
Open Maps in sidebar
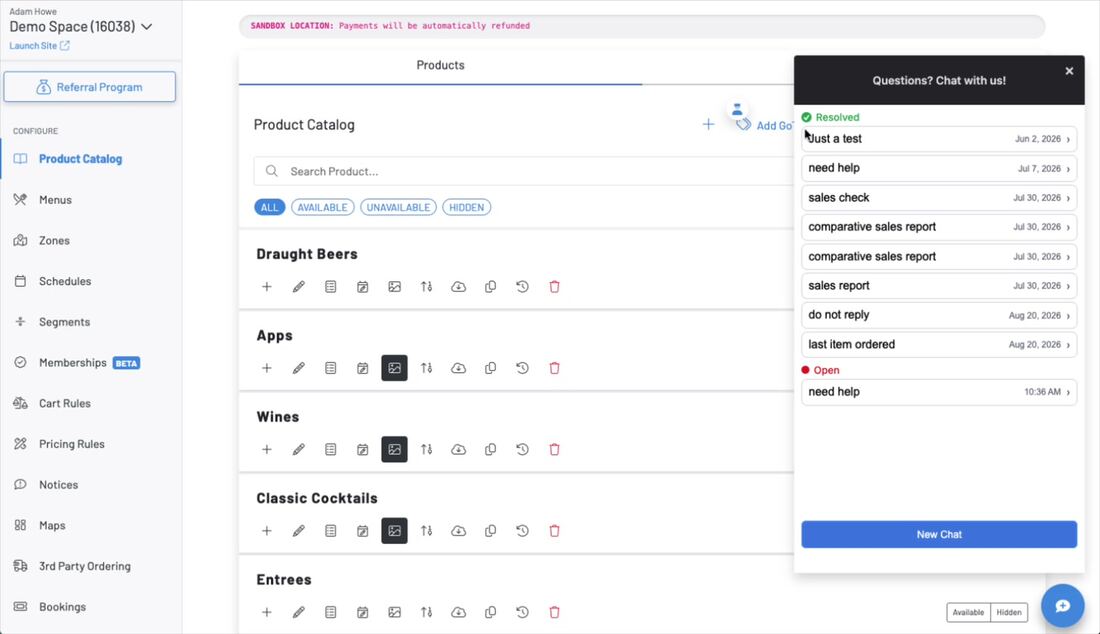[52, 525]
